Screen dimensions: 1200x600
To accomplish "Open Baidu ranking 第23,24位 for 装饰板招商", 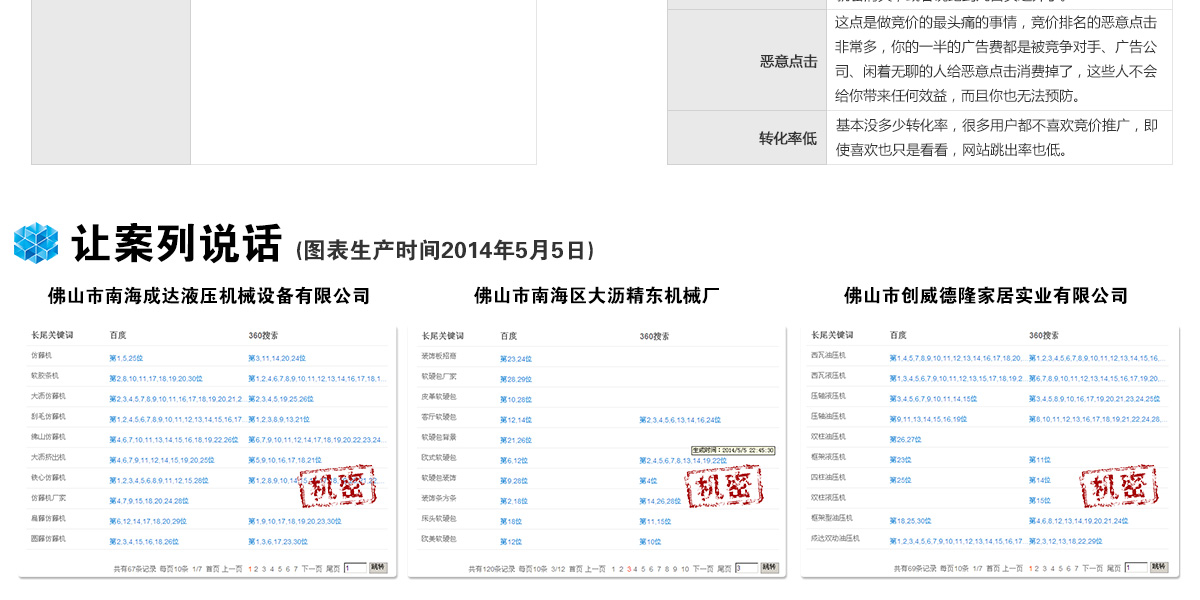I will (516, 358).
